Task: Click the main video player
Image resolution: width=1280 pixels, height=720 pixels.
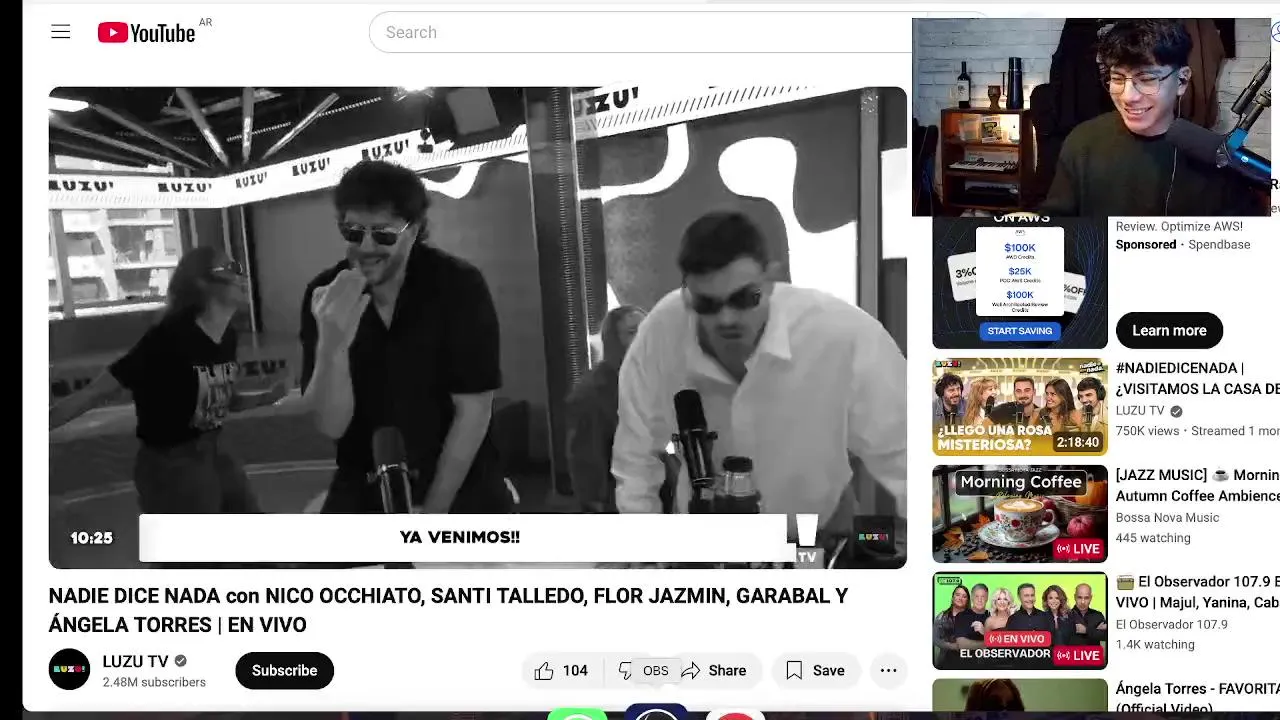Action: (478, 328)
